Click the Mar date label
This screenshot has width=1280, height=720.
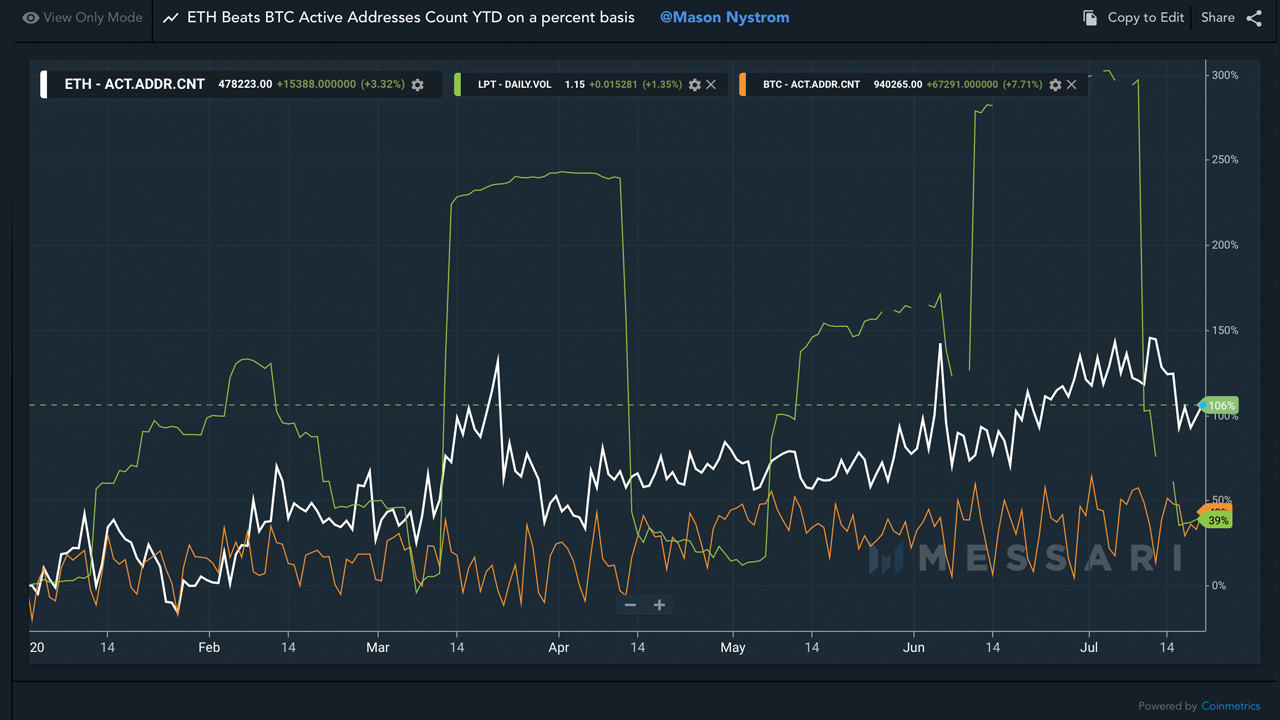click(x=378, y=648)
